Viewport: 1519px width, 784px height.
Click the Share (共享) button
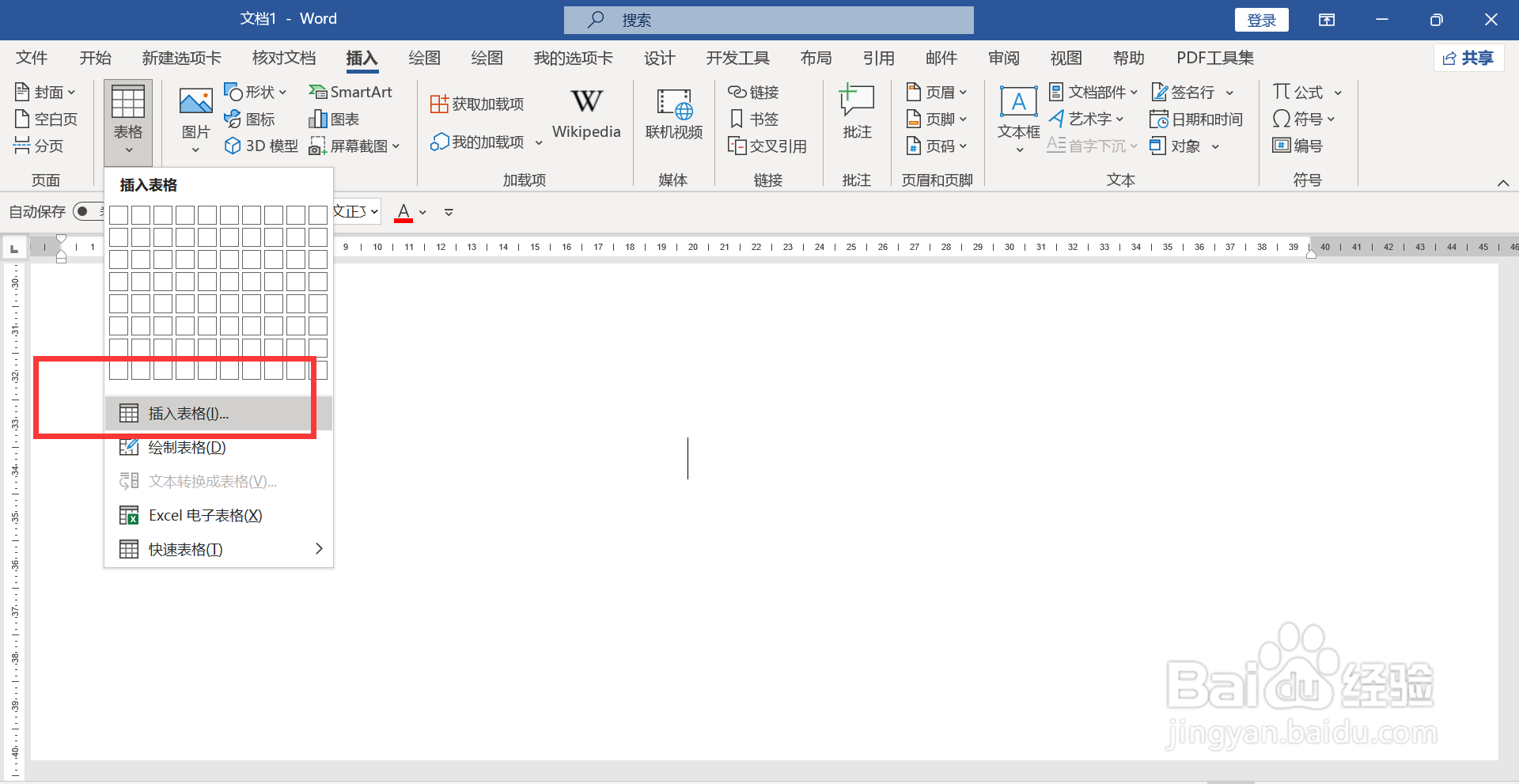[1468, 58]
